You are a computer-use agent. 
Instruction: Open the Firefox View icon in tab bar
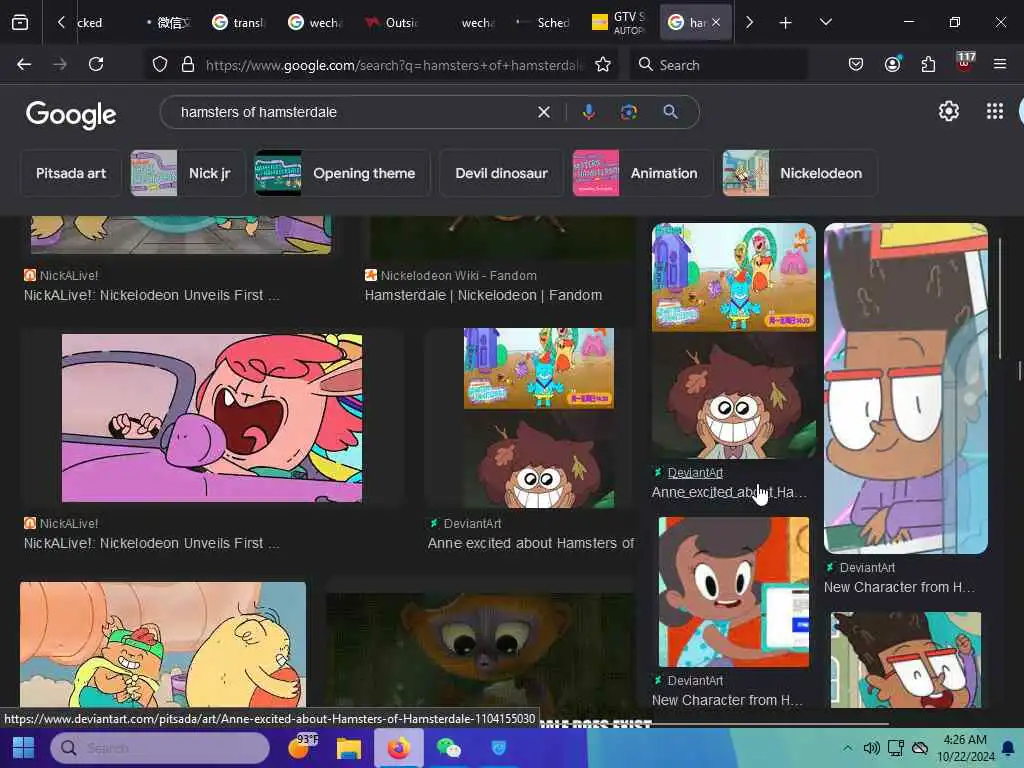click(x=20, y=23)
